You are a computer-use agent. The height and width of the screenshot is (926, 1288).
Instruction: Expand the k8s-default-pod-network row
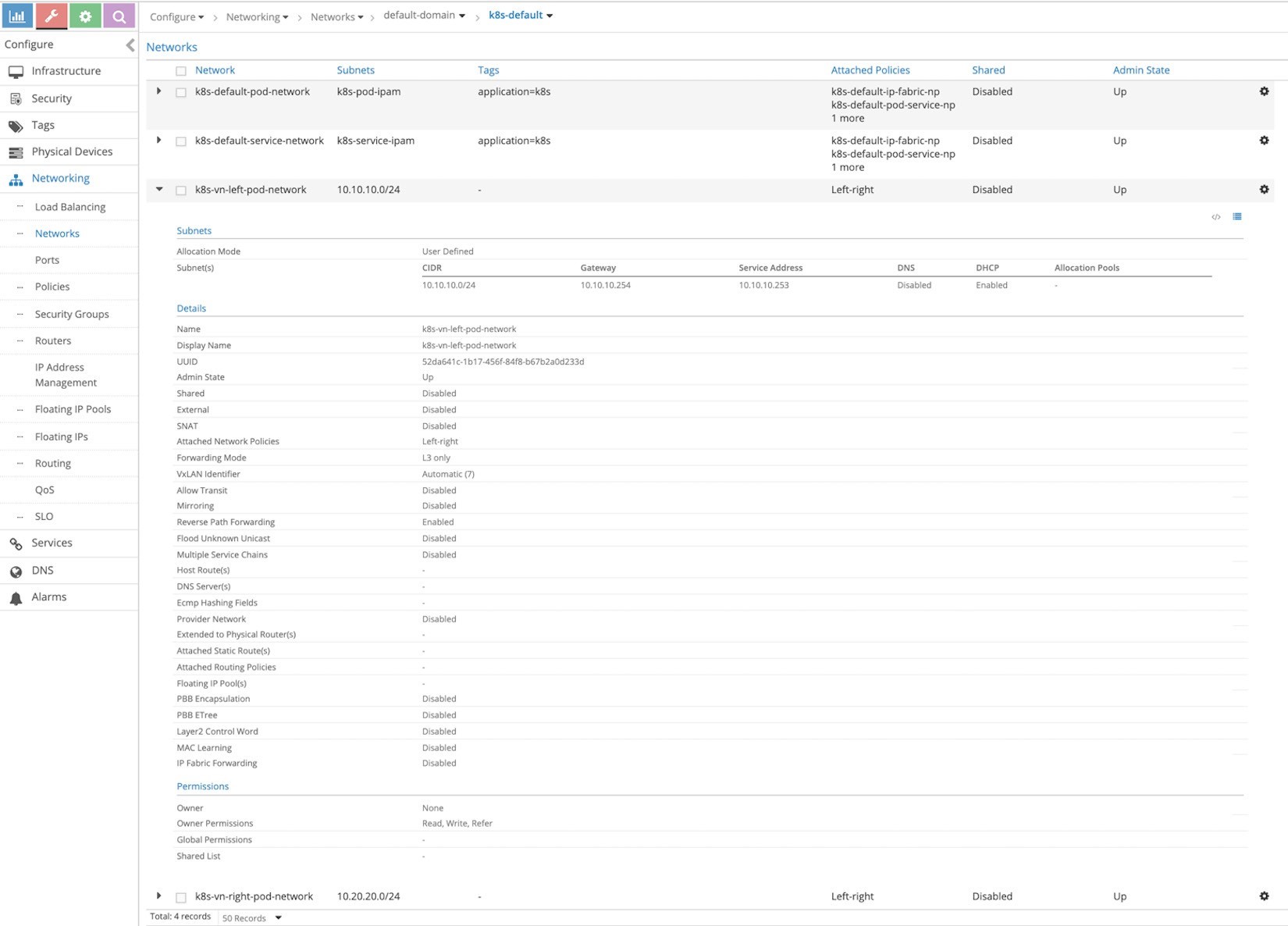pos(159,91)
